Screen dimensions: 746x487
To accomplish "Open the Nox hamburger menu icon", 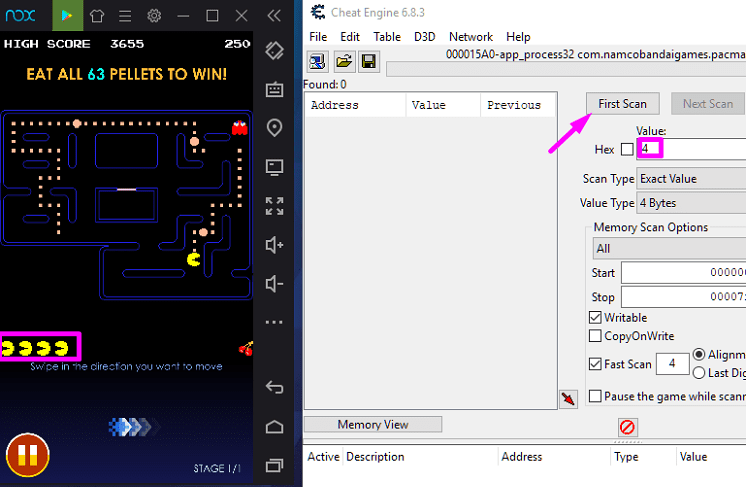I will (x=125, y=16).
